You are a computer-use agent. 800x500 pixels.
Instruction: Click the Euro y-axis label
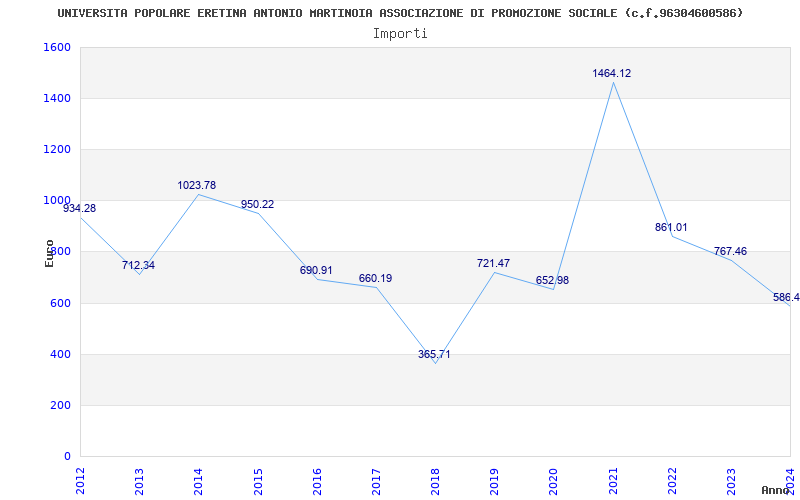[x=49, y=253]
